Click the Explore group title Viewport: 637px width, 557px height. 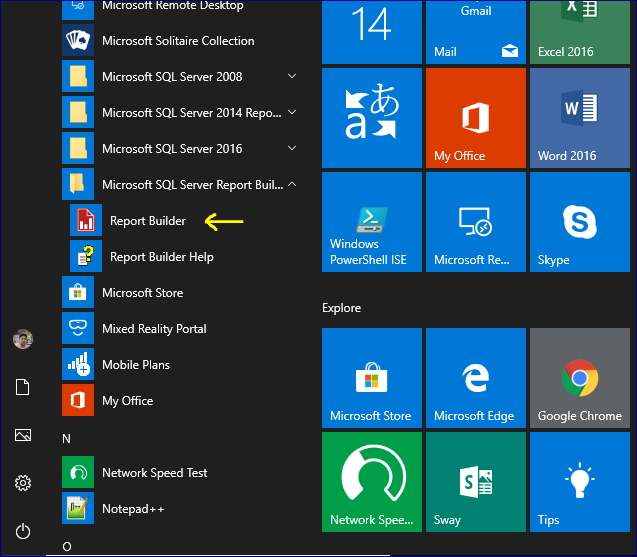341,308
